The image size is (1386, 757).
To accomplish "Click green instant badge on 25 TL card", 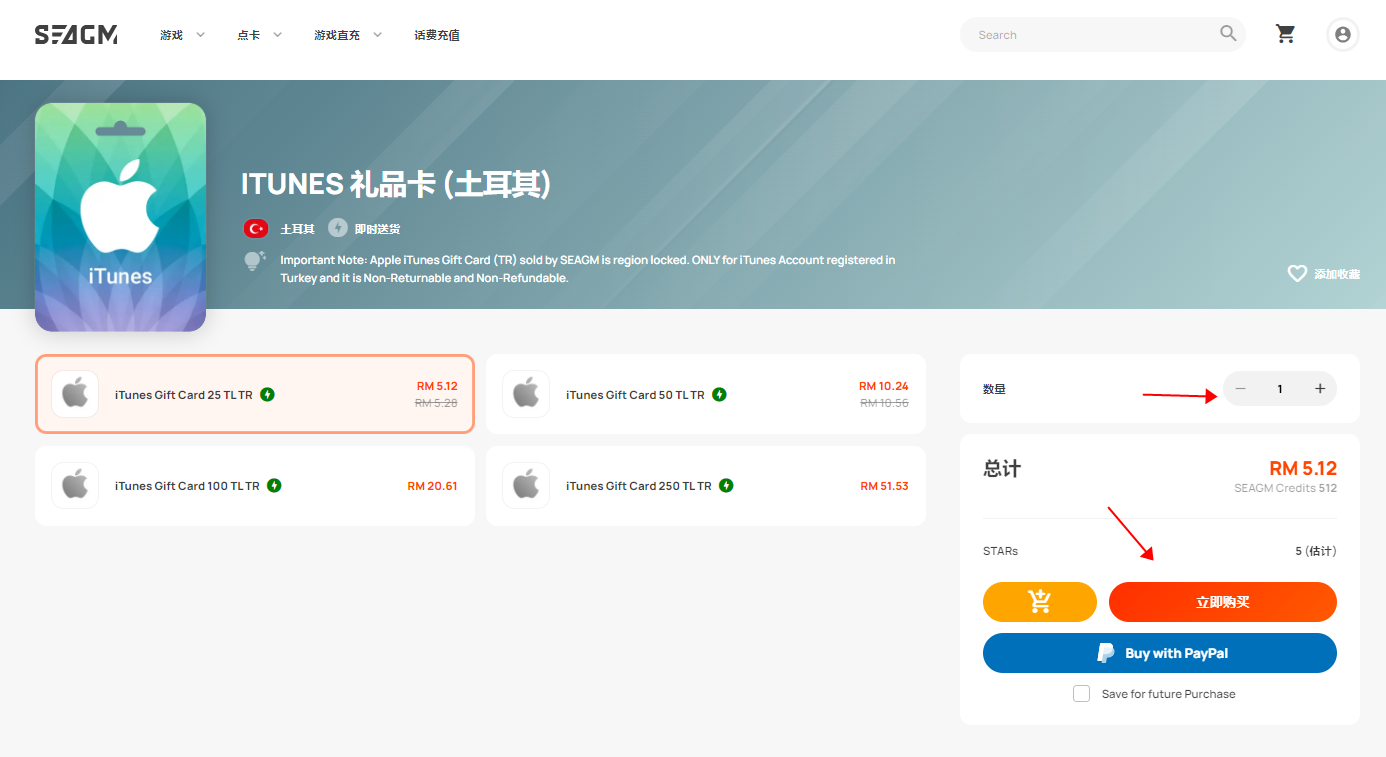I will coord(267,394).
